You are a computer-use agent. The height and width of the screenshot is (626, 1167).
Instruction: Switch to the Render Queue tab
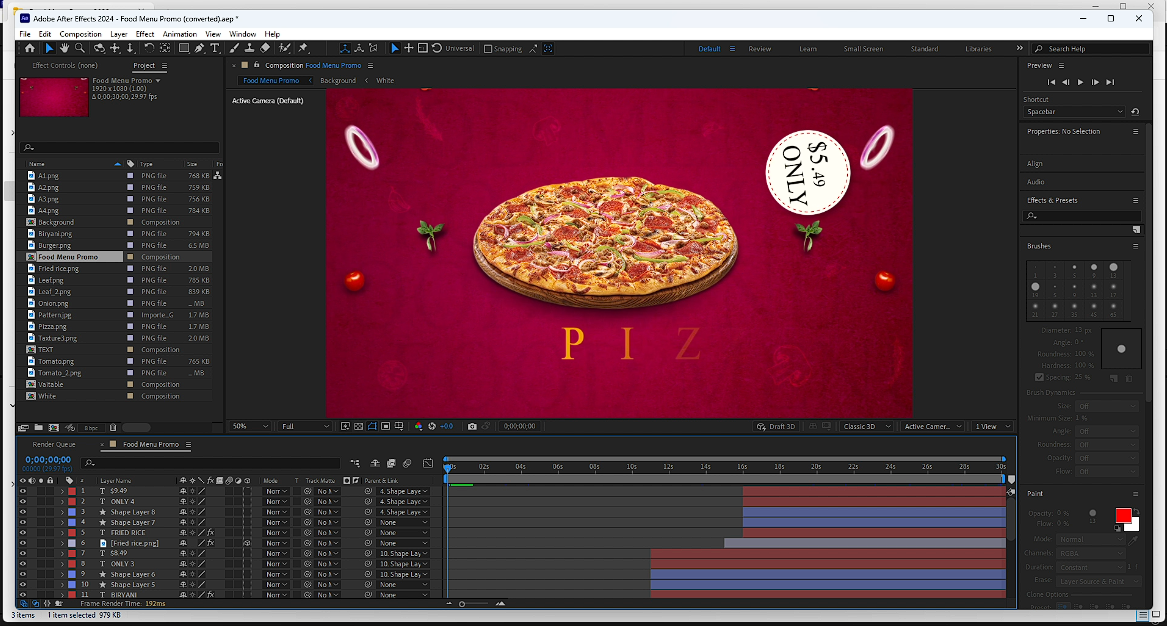coord(54,444)
